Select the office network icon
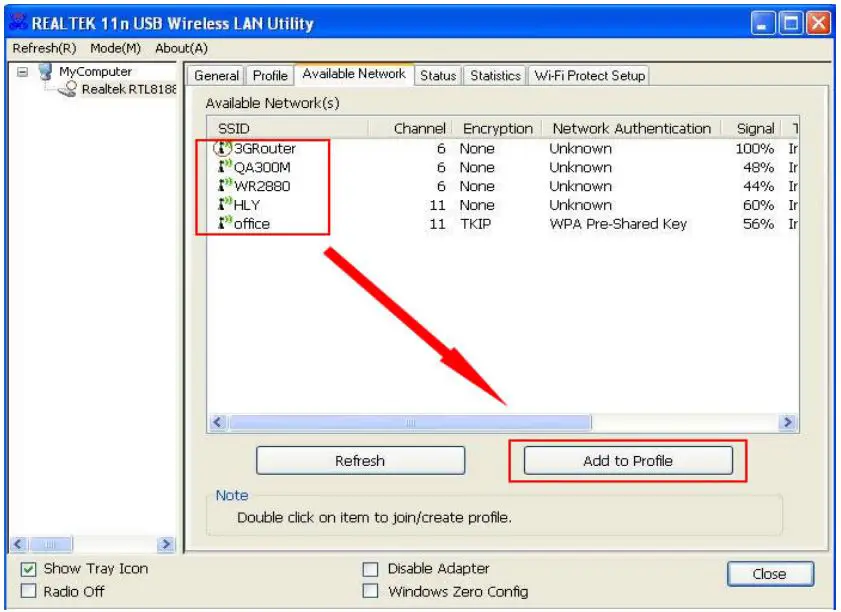This screenshot has width=841, height=612. click(x=224, y=224)
